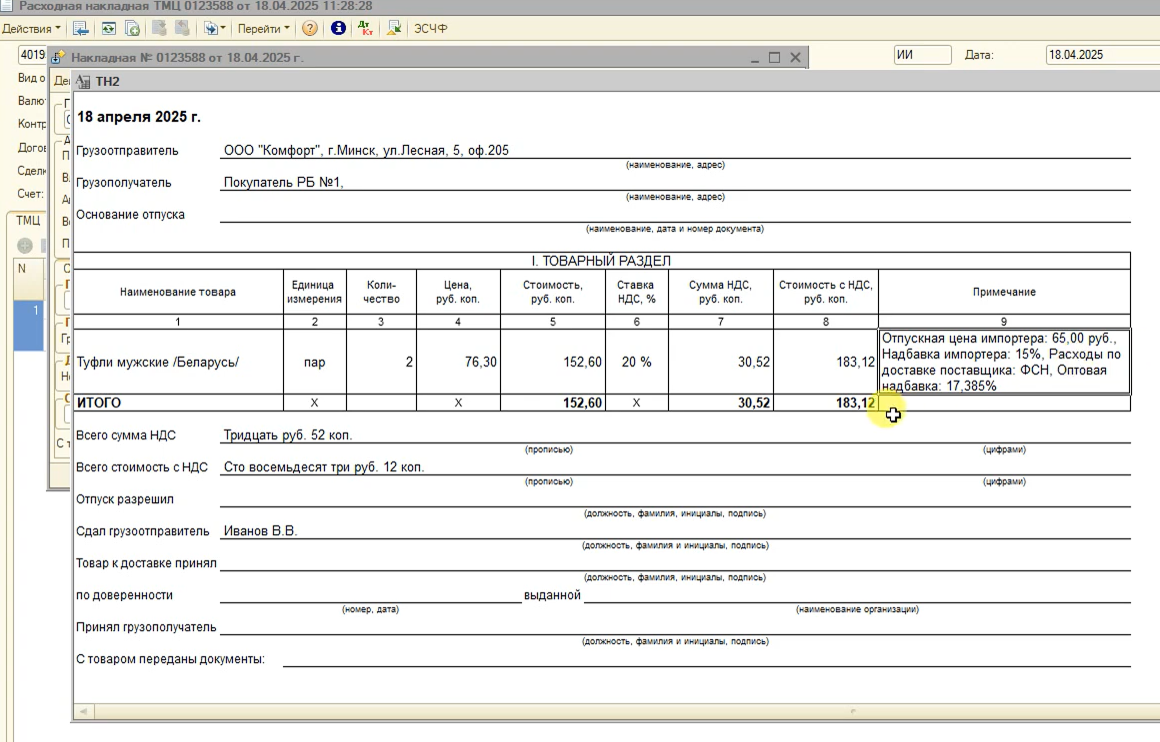Click the find-in-list toolbar icon

point(81,29)
